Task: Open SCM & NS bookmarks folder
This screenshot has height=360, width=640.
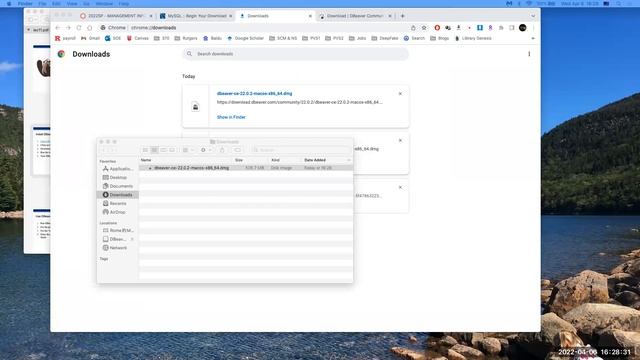Action: point(283,38)
